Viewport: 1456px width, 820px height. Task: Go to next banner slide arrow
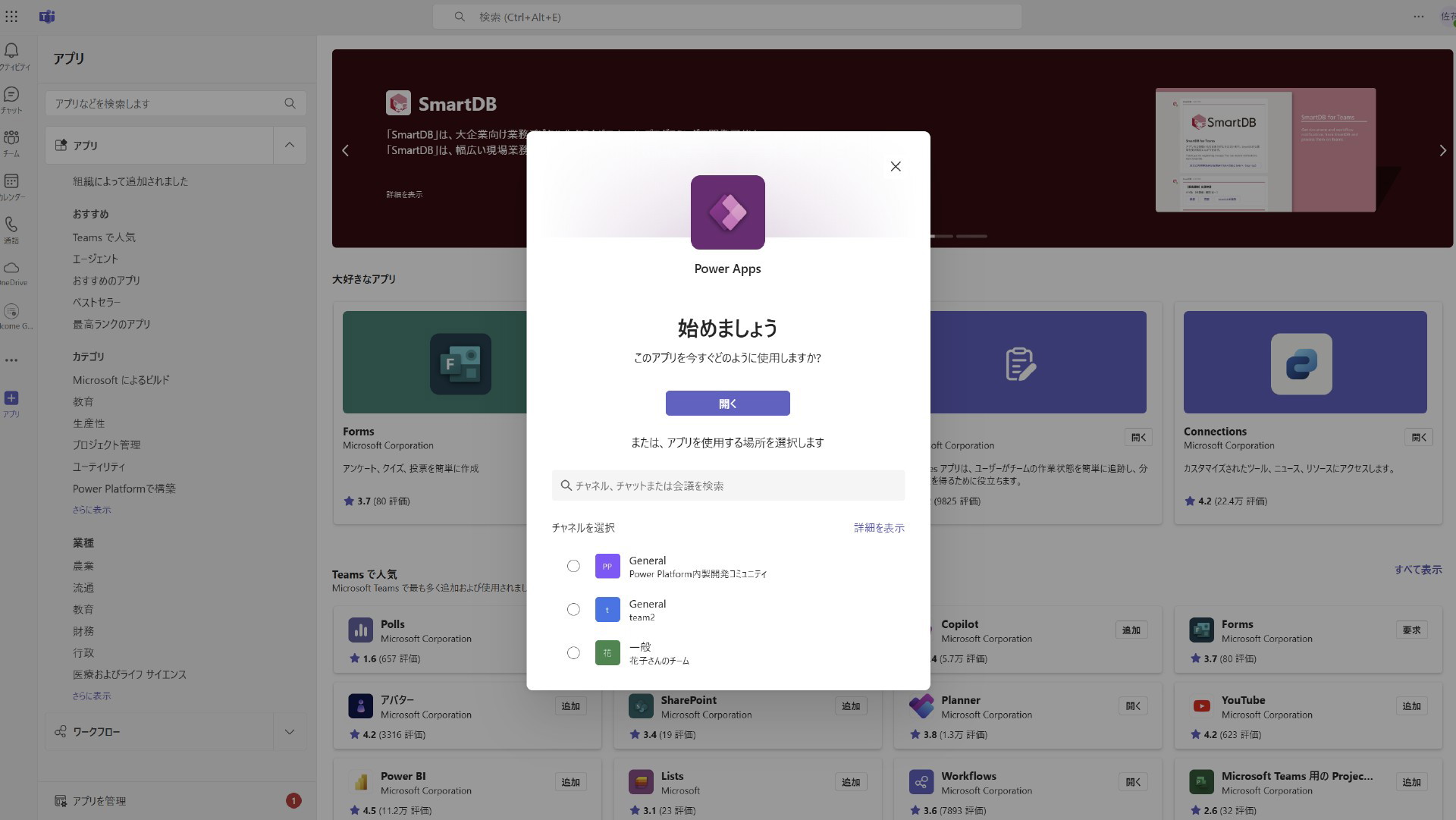[1442, 150]
